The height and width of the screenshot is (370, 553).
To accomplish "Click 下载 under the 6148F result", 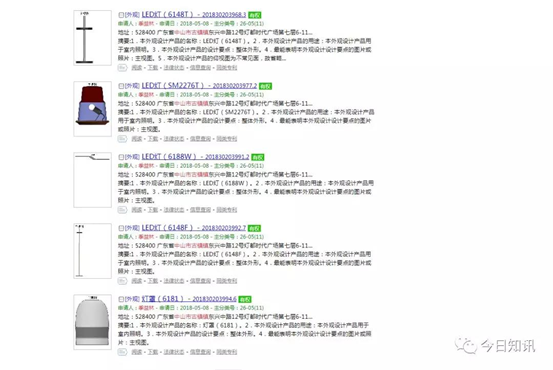I will pyautogui.click(x=153, y=281).
